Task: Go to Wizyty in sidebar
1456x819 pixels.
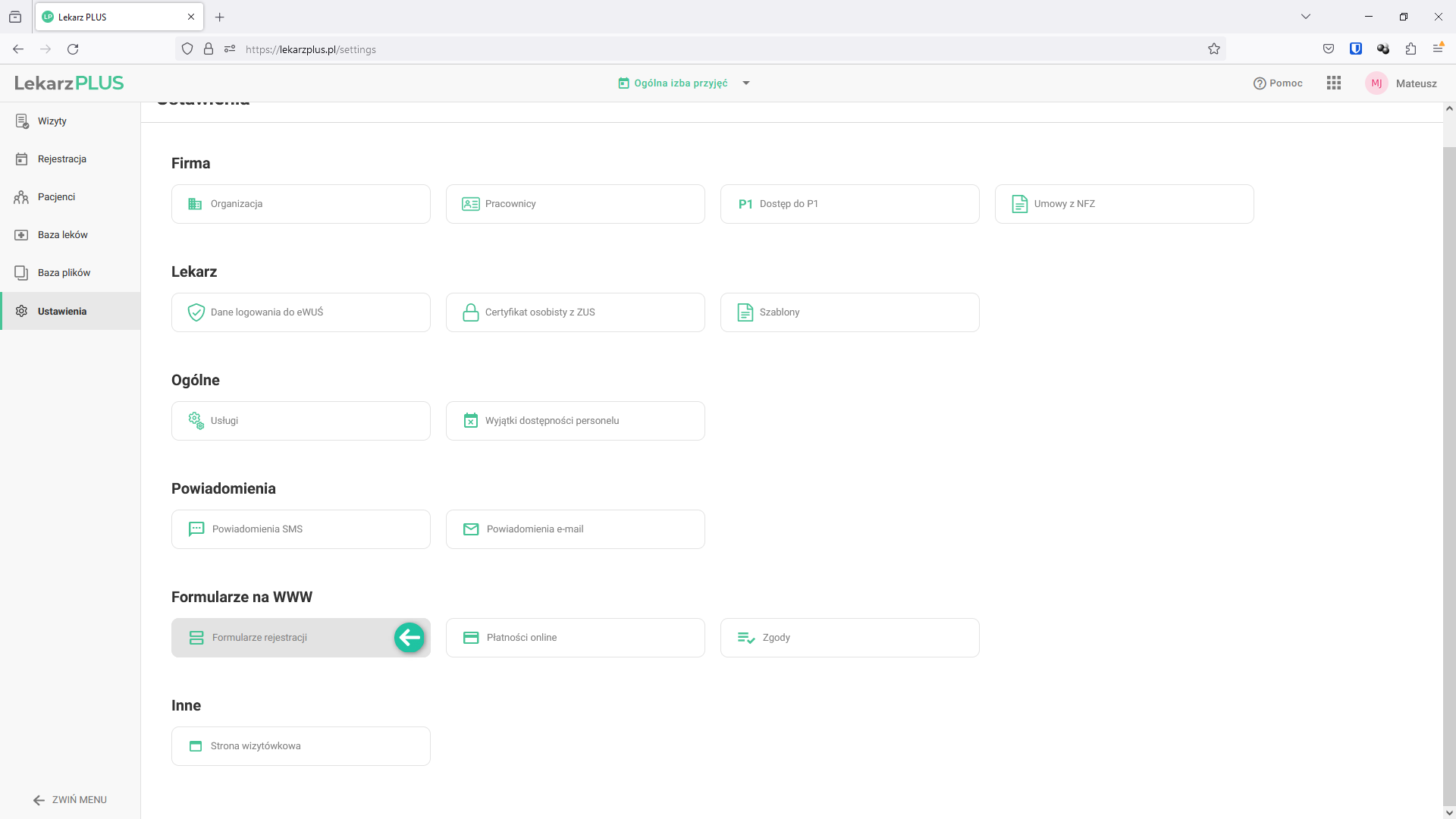Action: click(x=52, y=121)
